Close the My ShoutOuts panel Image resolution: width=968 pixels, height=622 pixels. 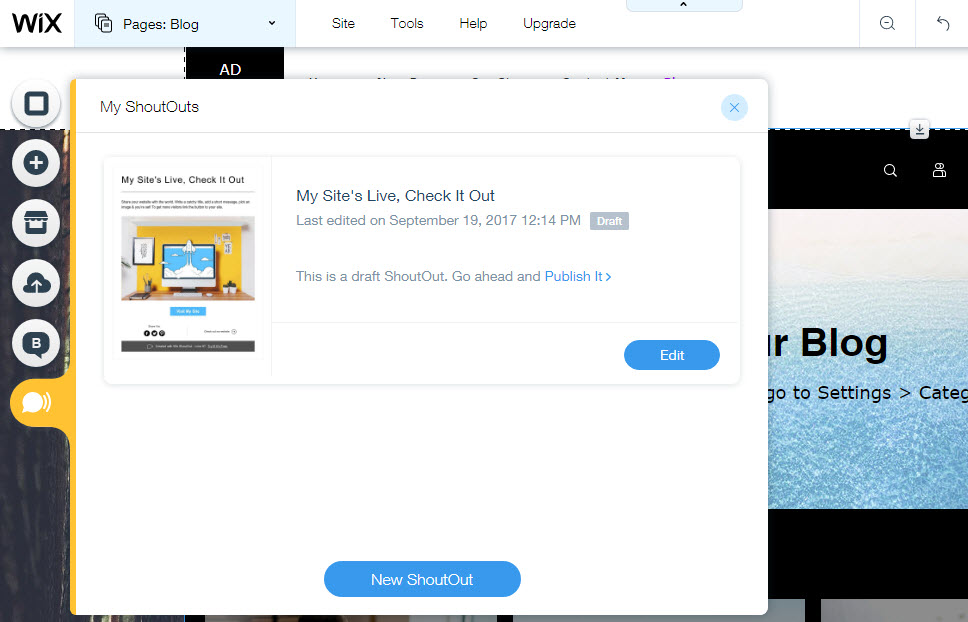coord(734,107)
